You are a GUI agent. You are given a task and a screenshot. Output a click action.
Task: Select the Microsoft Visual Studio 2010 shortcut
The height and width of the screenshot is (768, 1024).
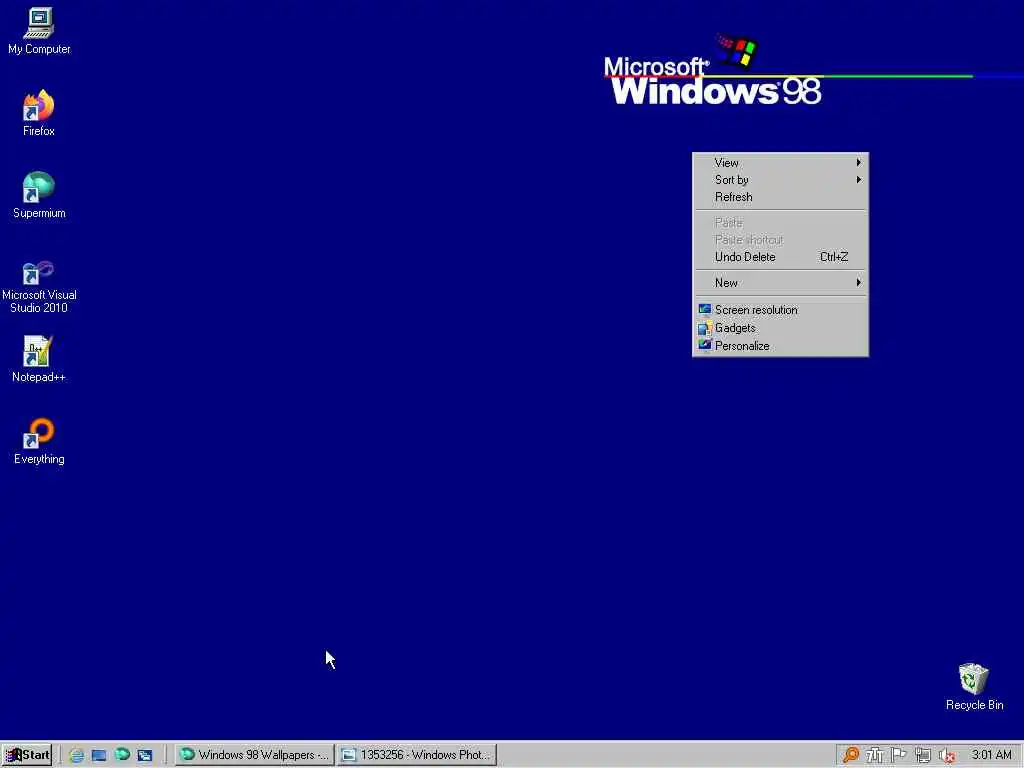39,286
